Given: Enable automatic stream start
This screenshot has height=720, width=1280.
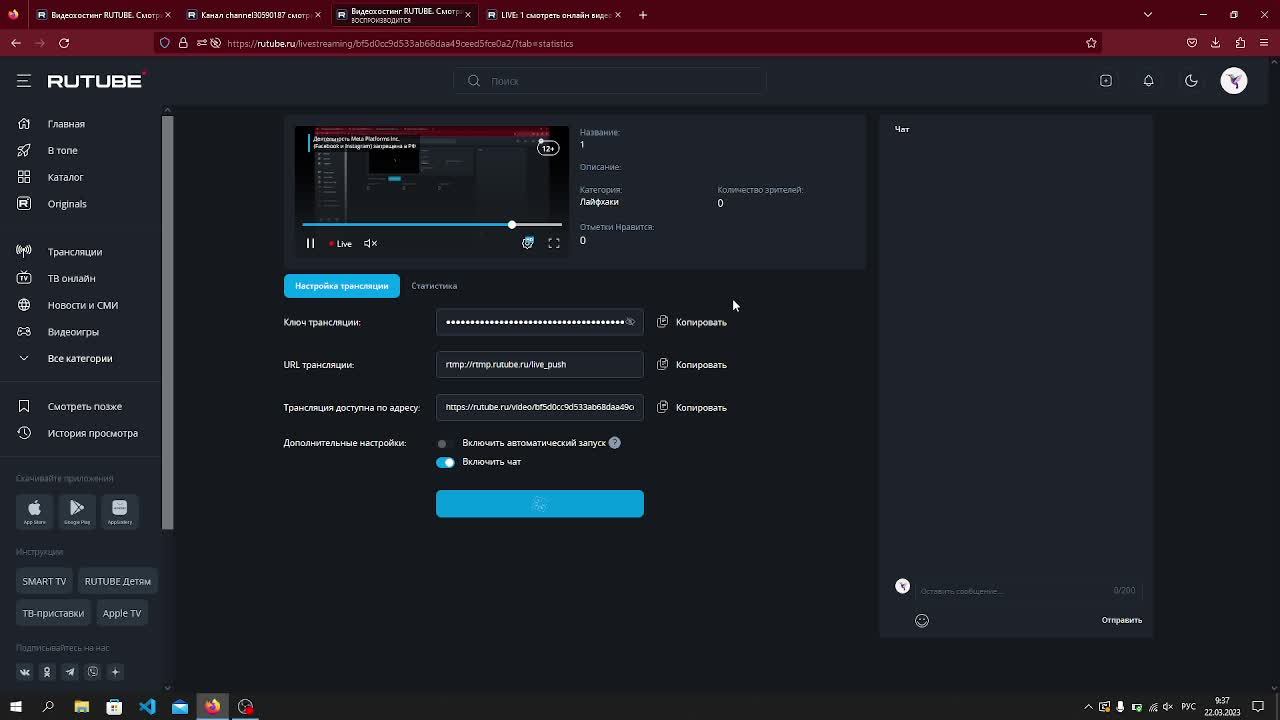Looking at the screenshot, I should 445,443.
